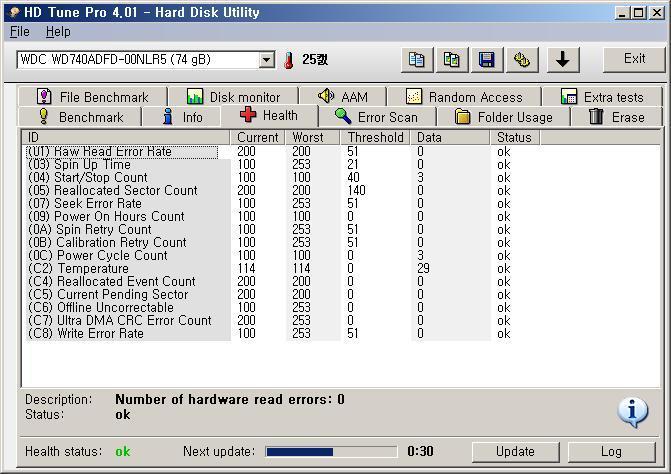Click the Error Scan magnifier icon
Image resolution: width=671 pixels, height=474 pixels.
343,116
